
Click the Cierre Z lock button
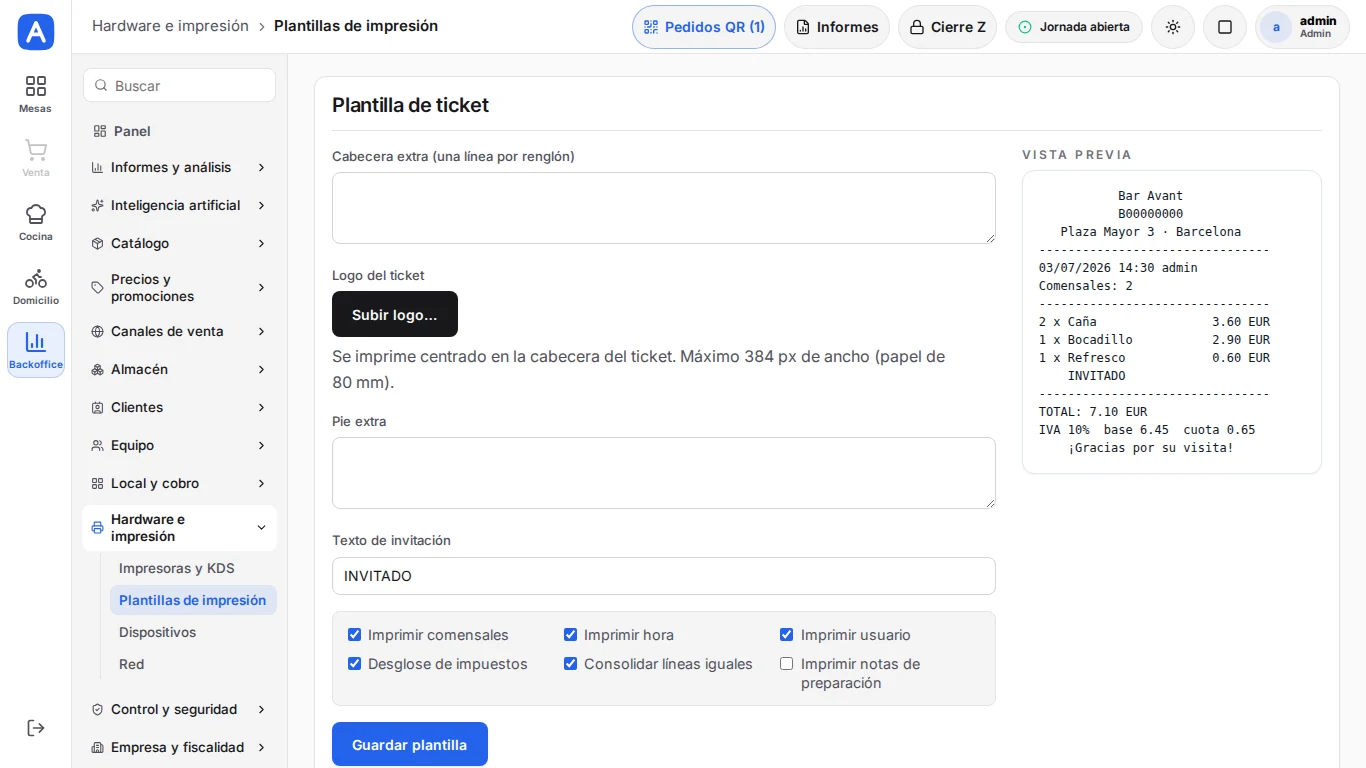point(947,27)
